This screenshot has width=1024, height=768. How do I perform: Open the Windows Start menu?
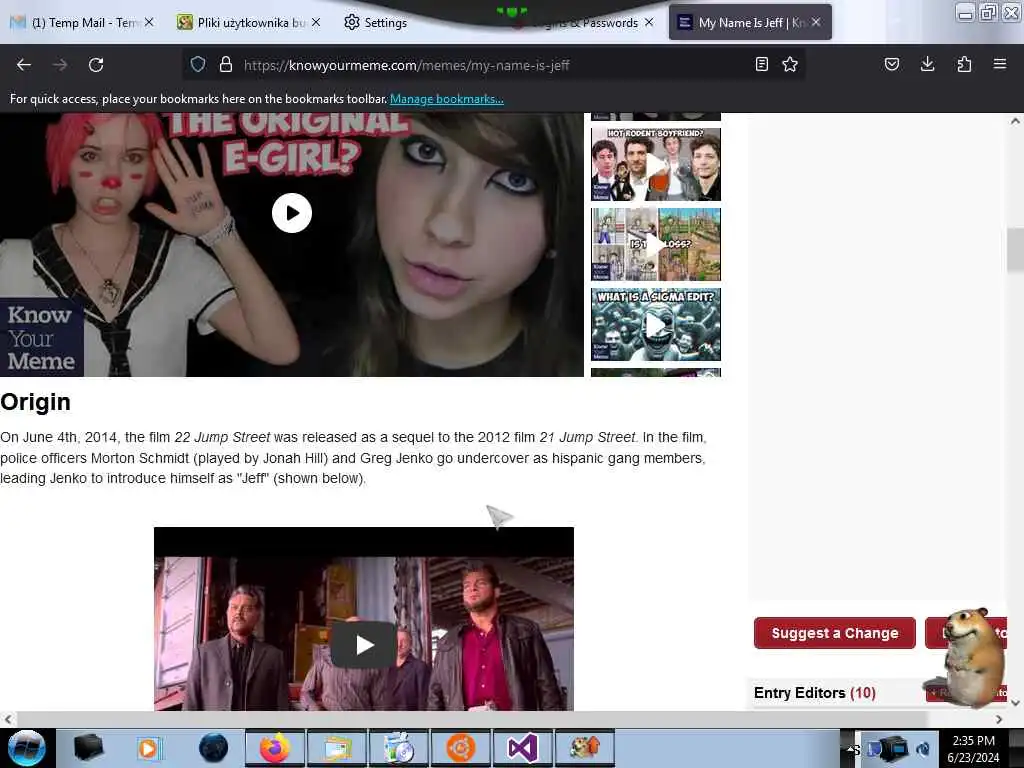tap(26, 748)
